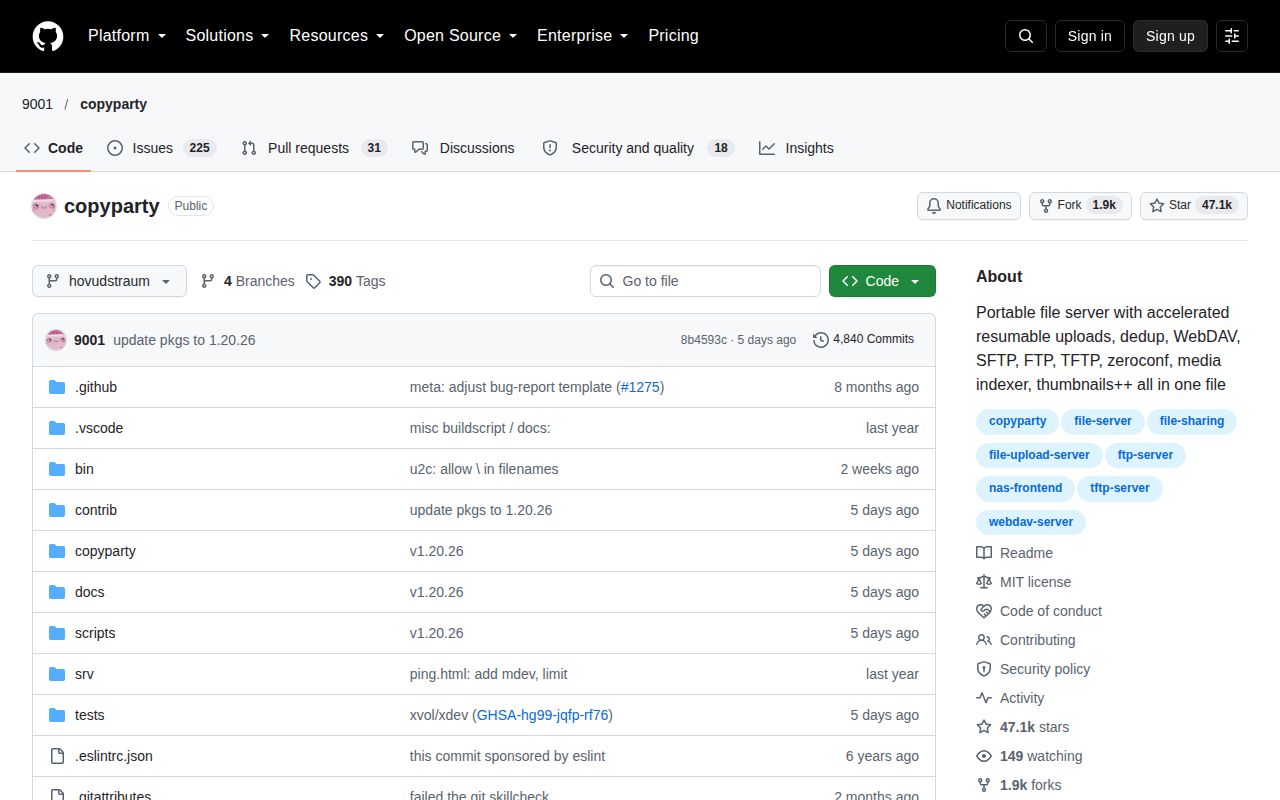Image resolution: width=1280 pixels, height=800 pixels.
Task: Click the branch icon beside 4 Branches
Action: click(208, 281)
